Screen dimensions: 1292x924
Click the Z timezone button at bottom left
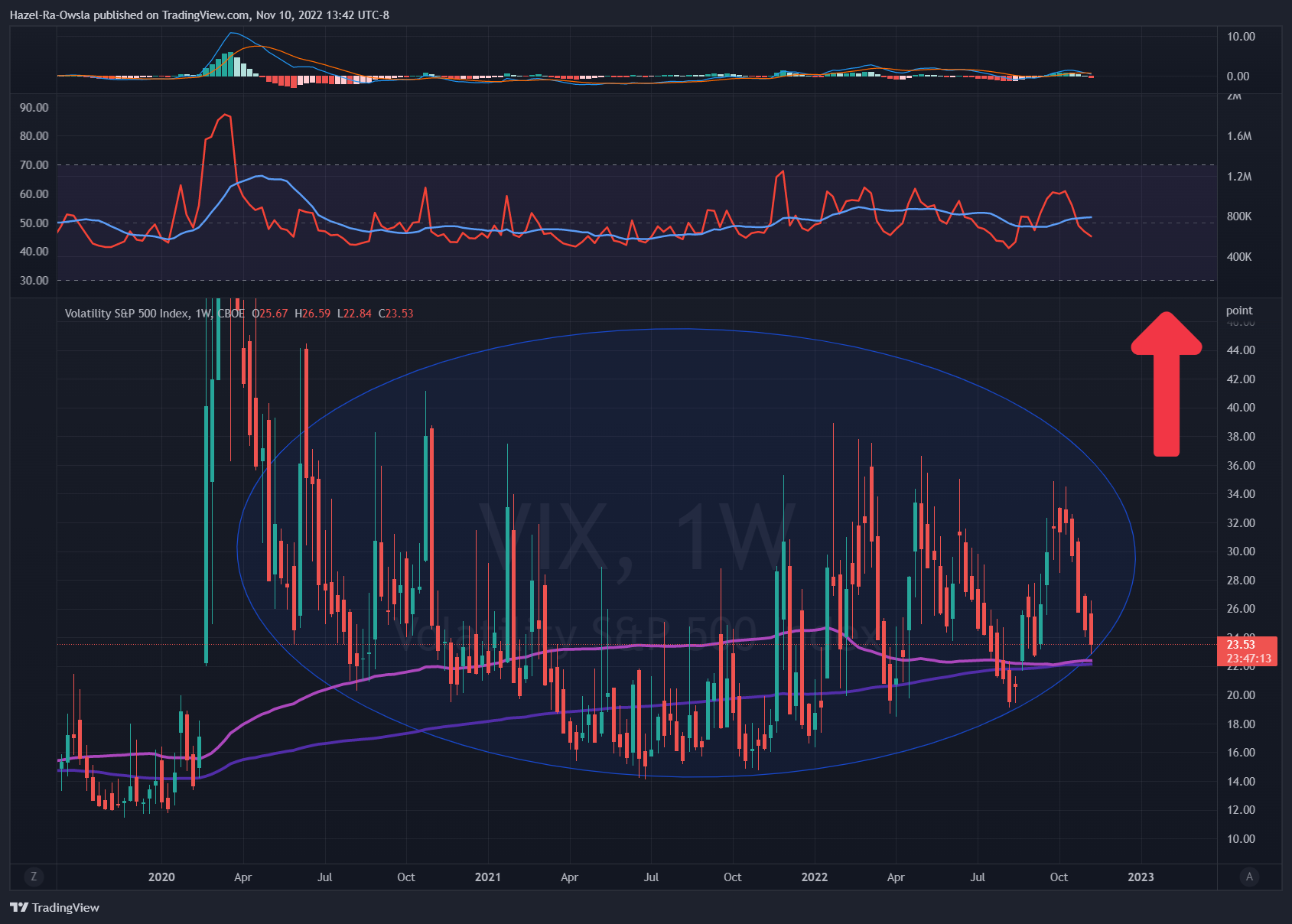pos(33,877)
